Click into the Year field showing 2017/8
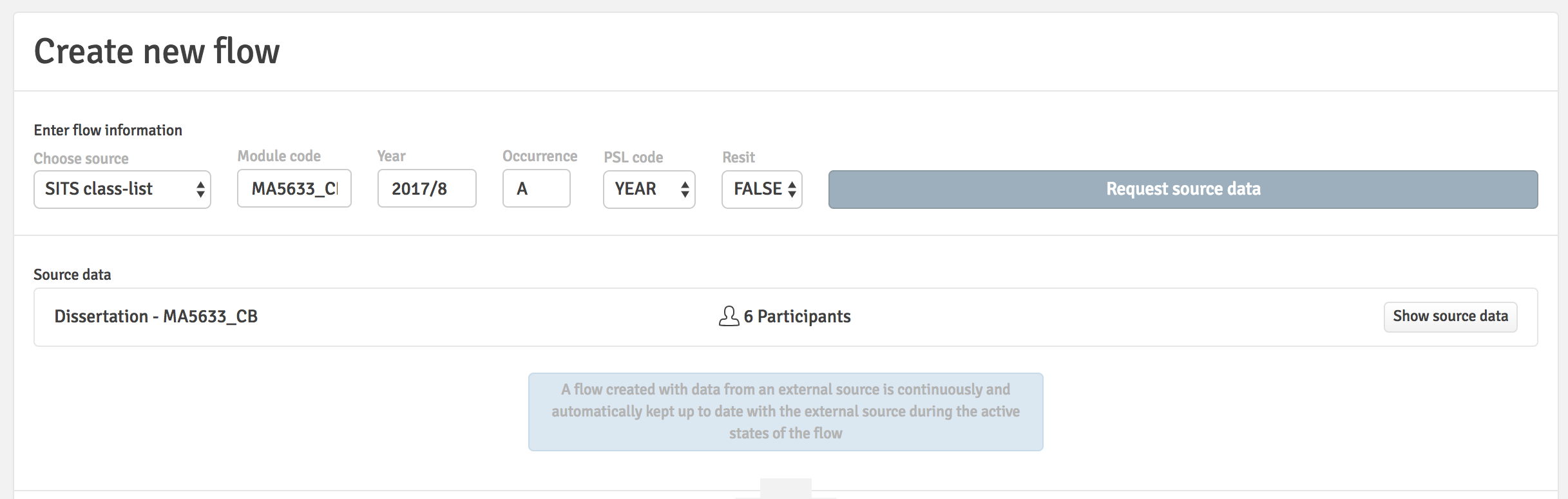 click(x=426, y=188)
